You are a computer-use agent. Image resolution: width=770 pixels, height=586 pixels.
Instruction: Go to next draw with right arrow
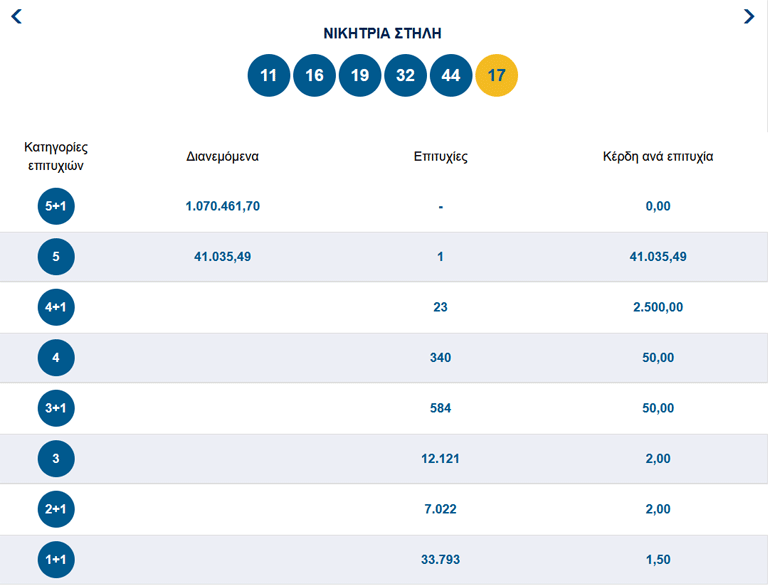pos(749,16)
